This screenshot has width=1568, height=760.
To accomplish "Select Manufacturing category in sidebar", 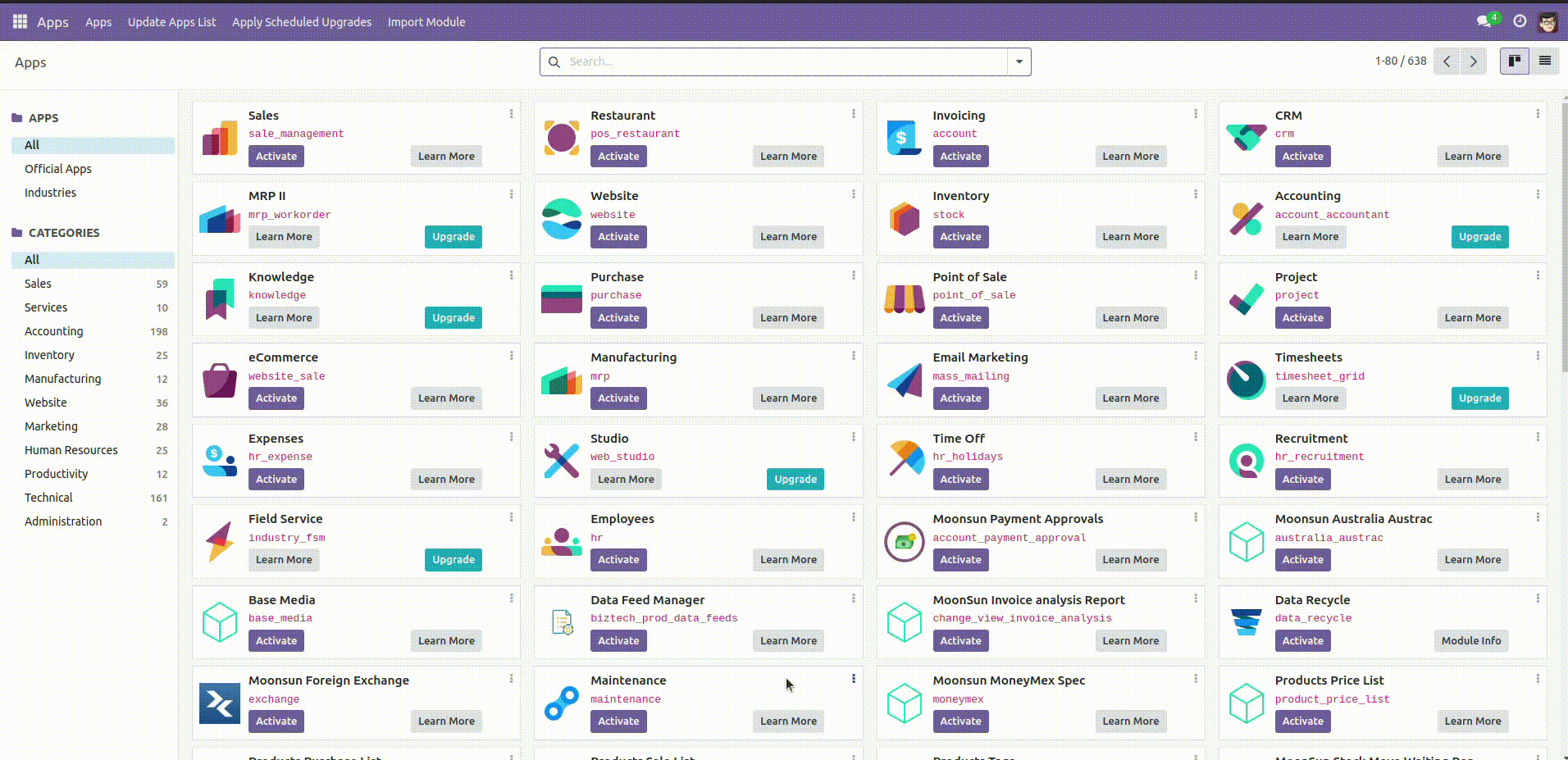I will [93, 379].
